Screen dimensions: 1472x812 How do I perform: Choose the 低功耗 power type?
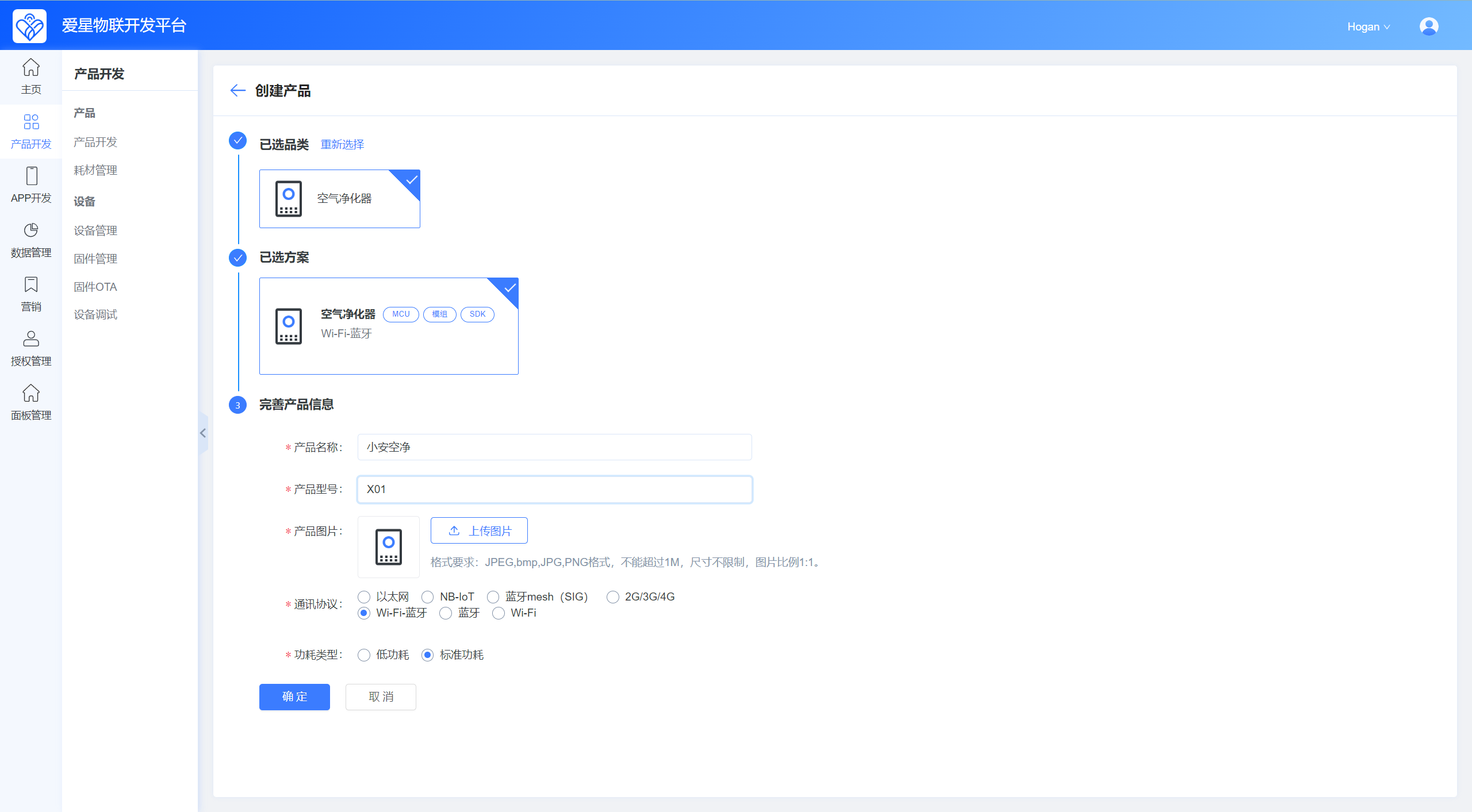(x=364, y=655)
